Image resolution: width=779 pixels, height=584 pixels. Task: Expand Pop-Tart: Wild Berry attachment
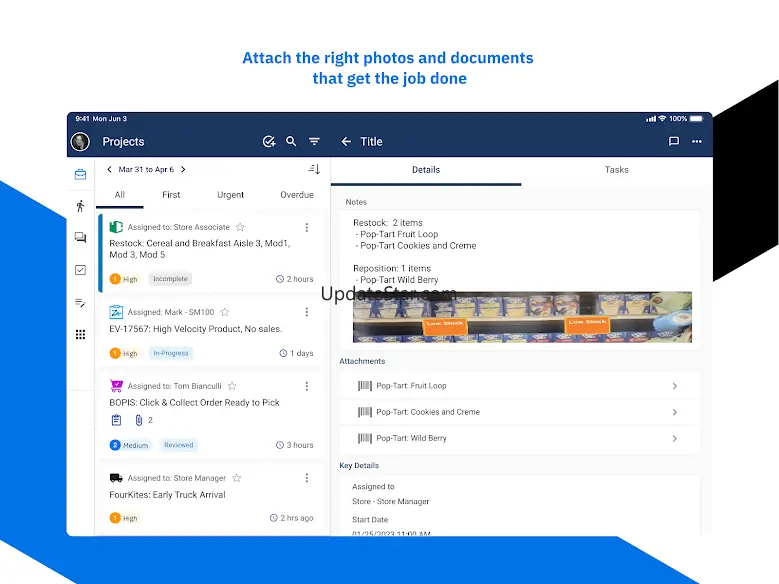point(674,438)
